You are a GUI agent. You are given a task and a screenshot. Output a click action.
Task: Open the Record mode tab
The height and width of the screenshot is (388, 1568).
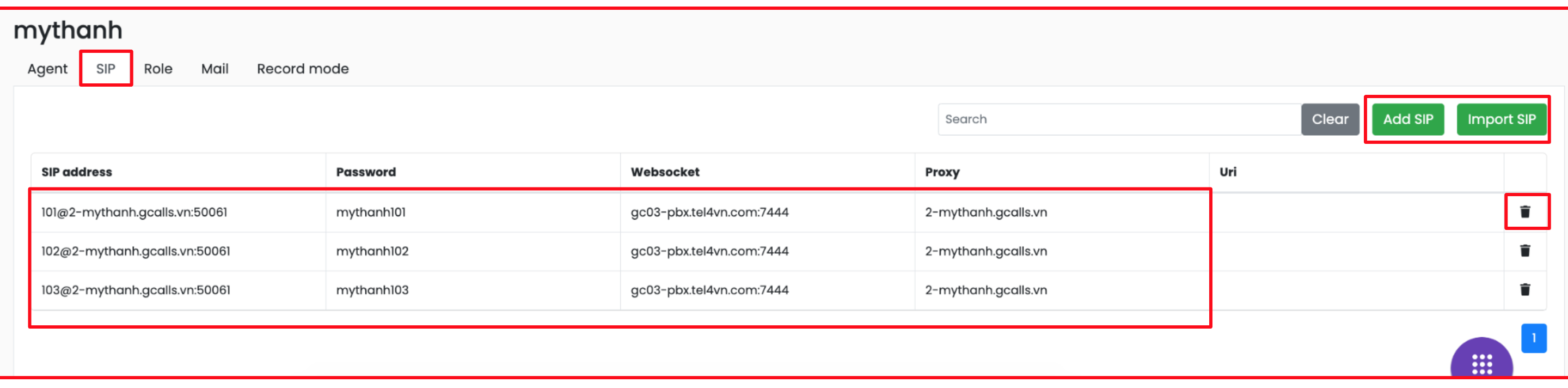pyautogui.click(x=303, y=69)
